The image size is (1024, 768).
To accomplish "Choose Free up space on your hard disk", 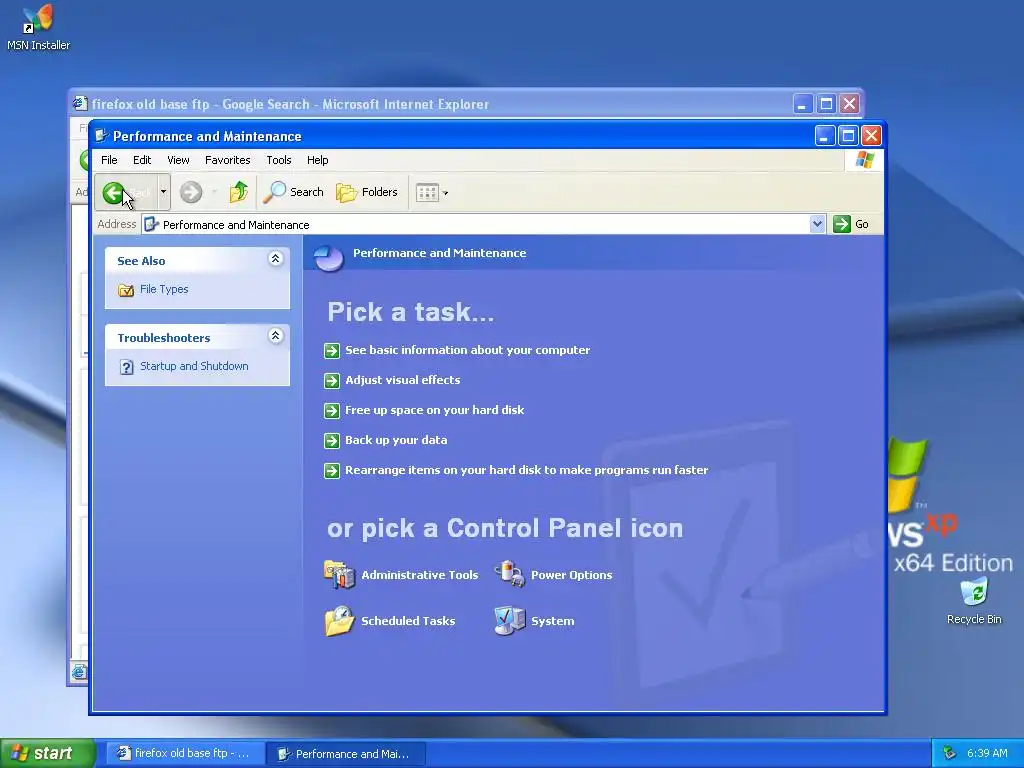I will pyautogui.click(x=434, y=410).
